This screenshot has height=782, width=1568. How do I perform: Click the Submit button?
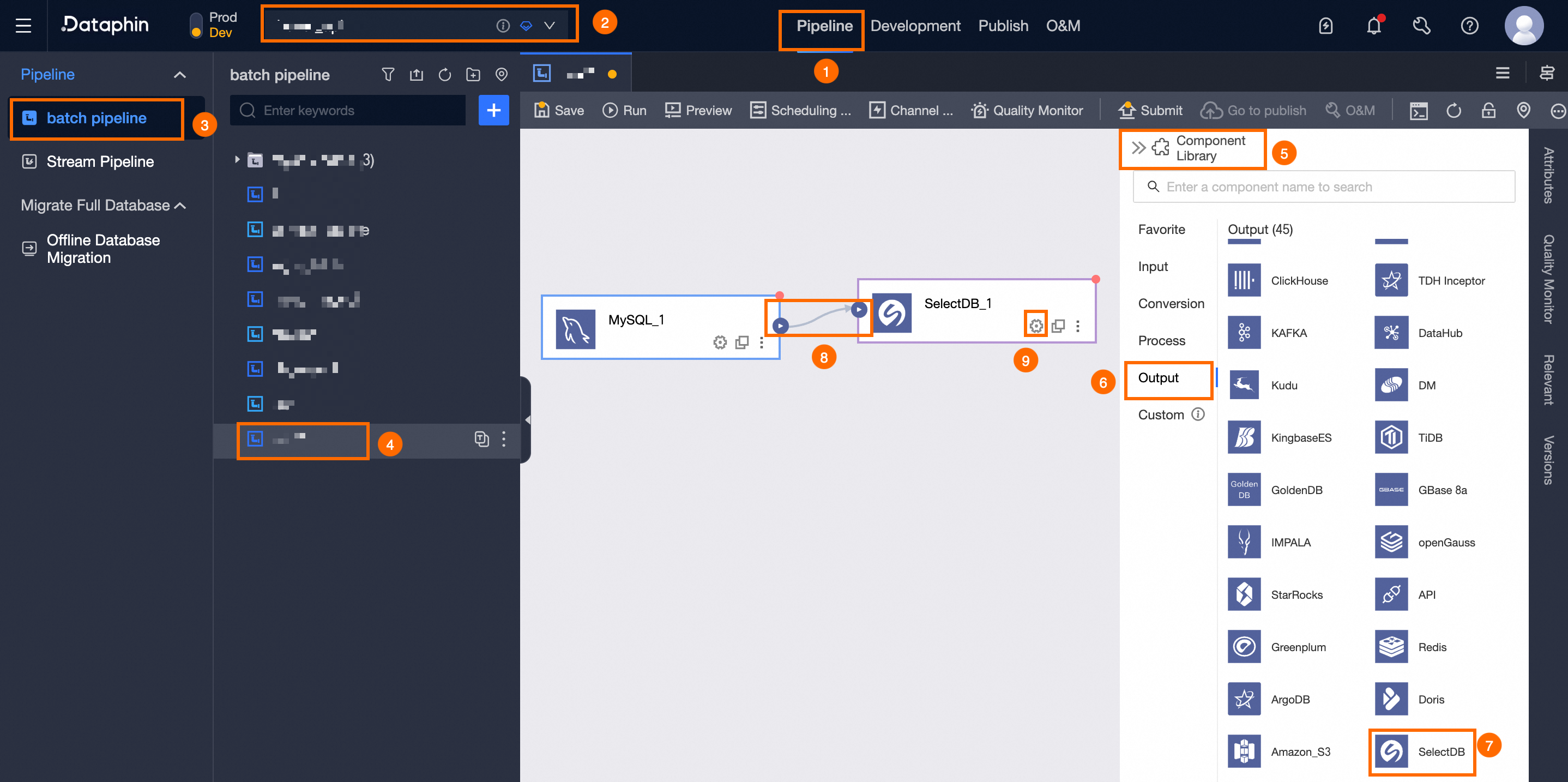[x=1150, y=110]
